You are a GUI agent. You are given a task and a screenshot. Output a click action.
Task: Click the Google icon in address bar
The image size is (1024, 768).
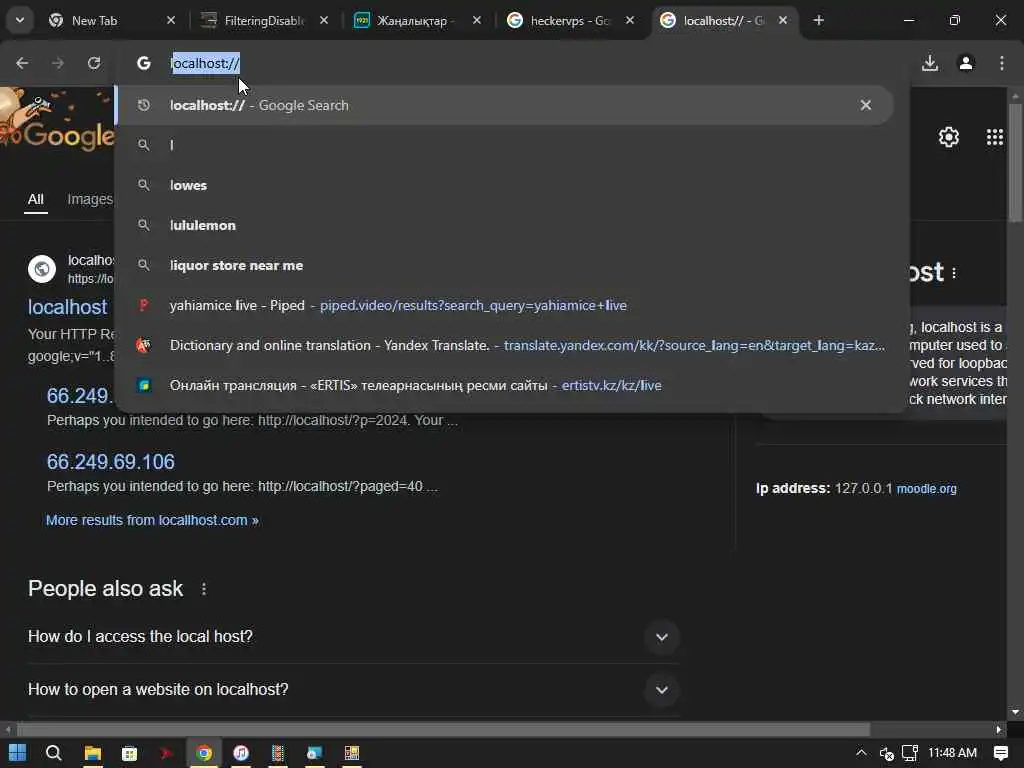coord(144,63)
